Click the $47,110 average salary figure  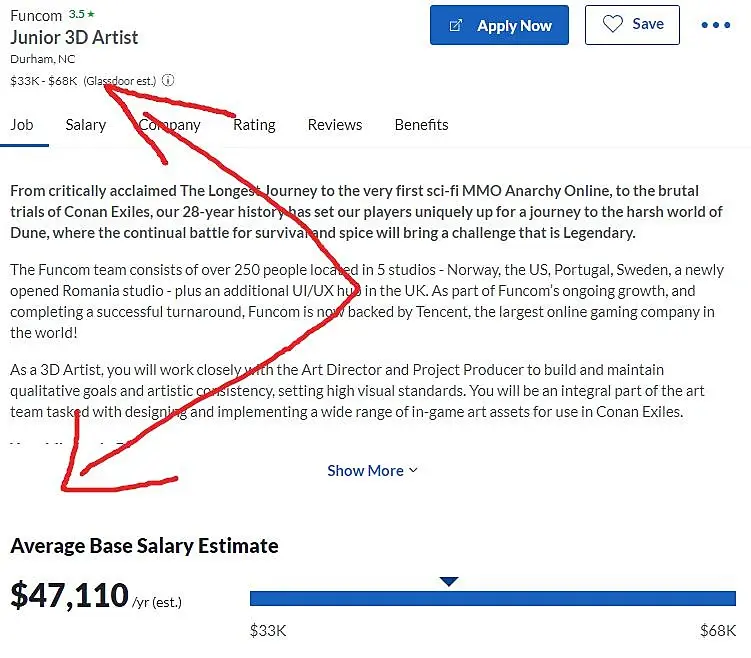click(70, 596)
